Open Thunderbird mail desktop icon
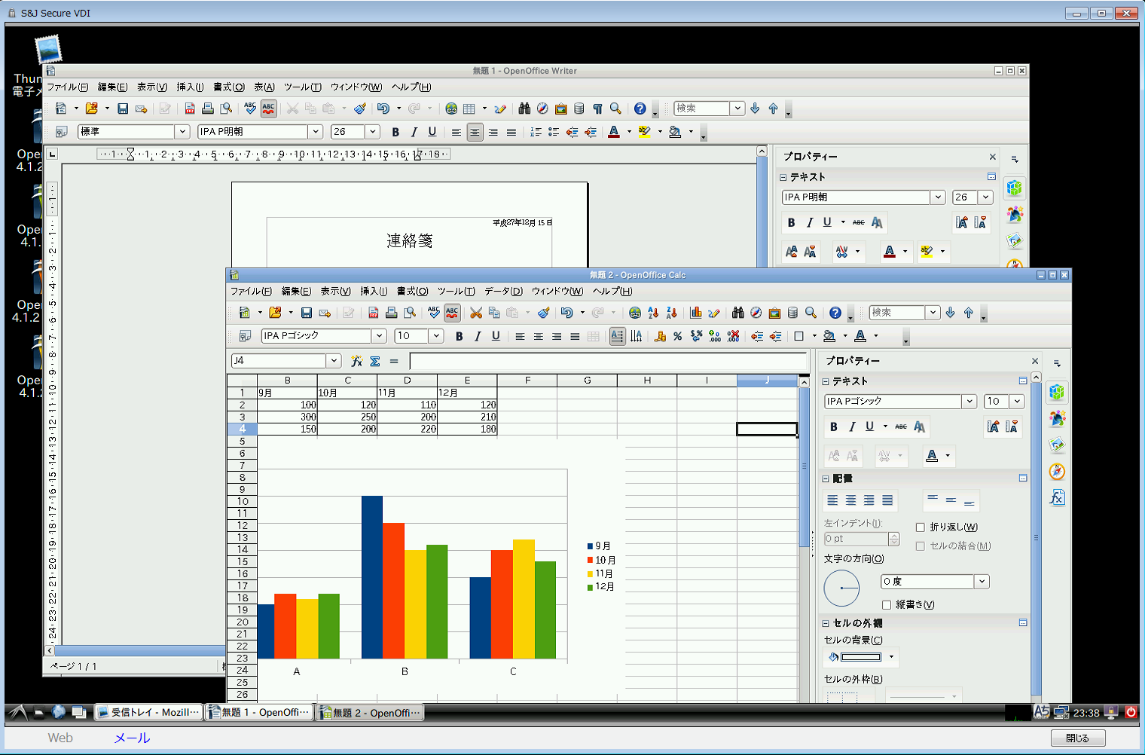The image size is (1145, 755). pyautogui.click(x=48, y=50)
